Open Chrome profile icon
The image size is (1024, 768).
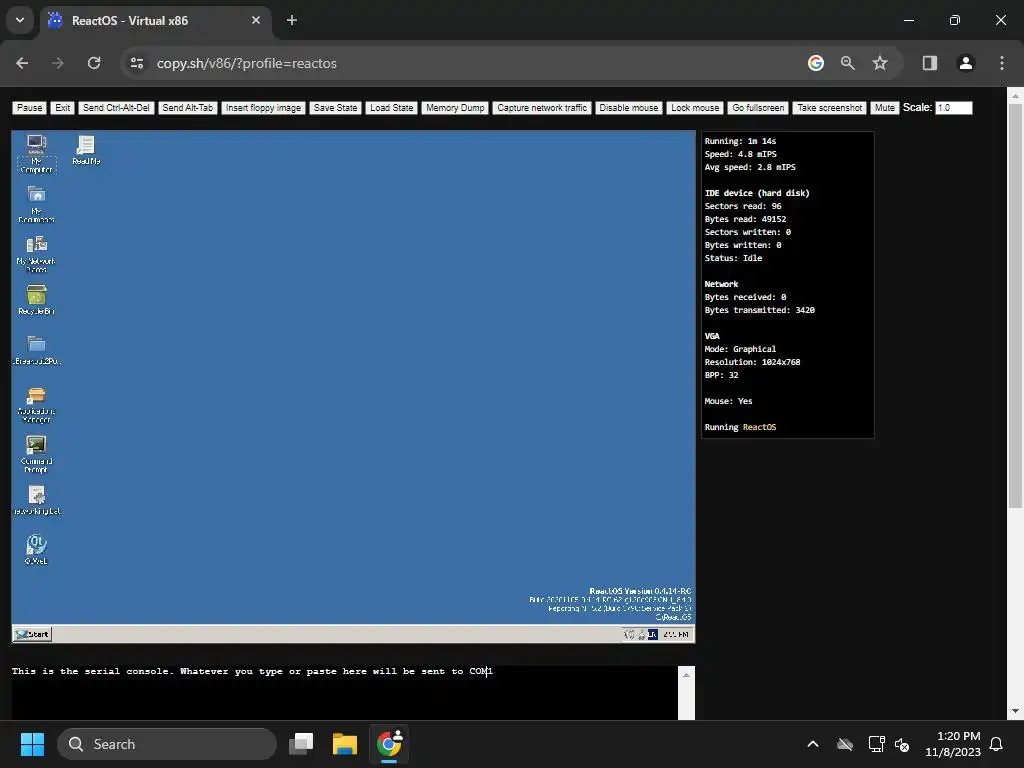[965, 63]
